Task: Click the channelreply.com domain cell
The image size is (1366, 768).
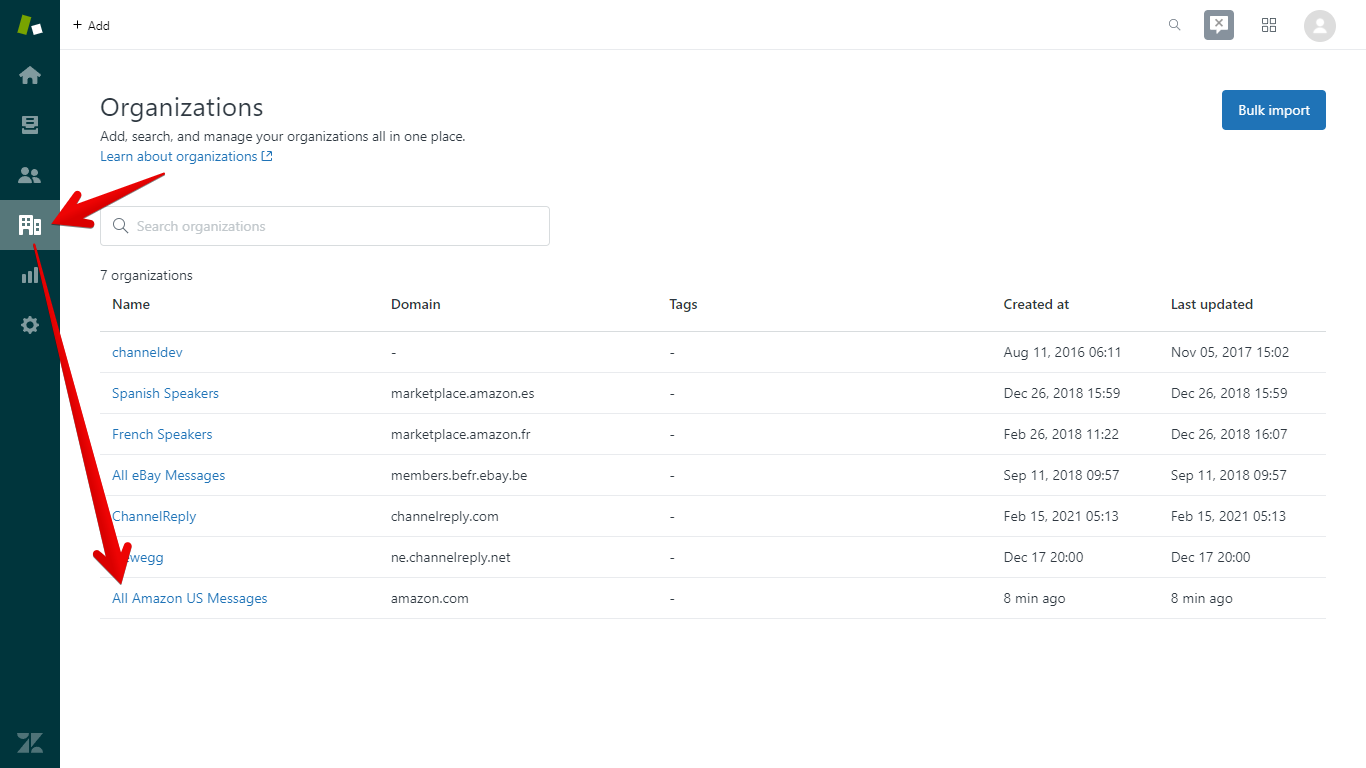Action: 445,516
